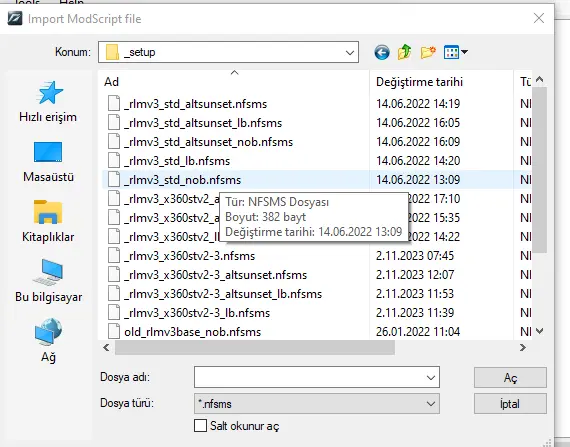Viewport: 570px width, 447px height.
Task: Click the horizontal scrollbar right arrow
Action: pyautogui.click(x=523, y=348)
